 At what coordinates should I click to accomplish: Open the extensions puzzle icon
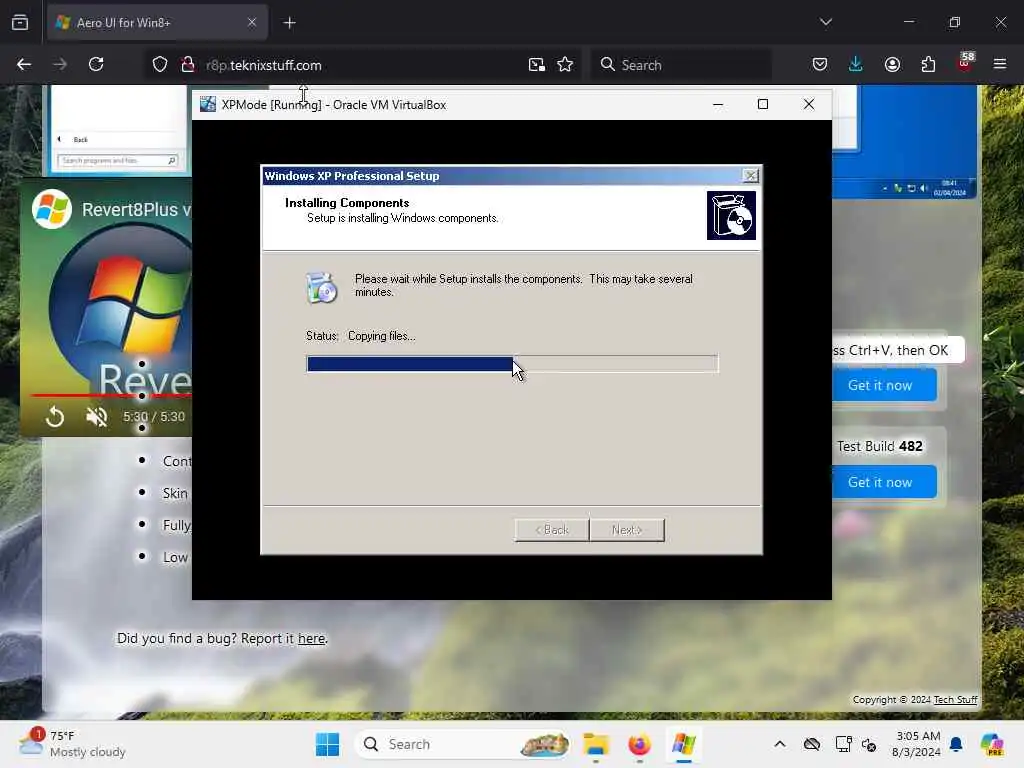[x=928, y=65]
